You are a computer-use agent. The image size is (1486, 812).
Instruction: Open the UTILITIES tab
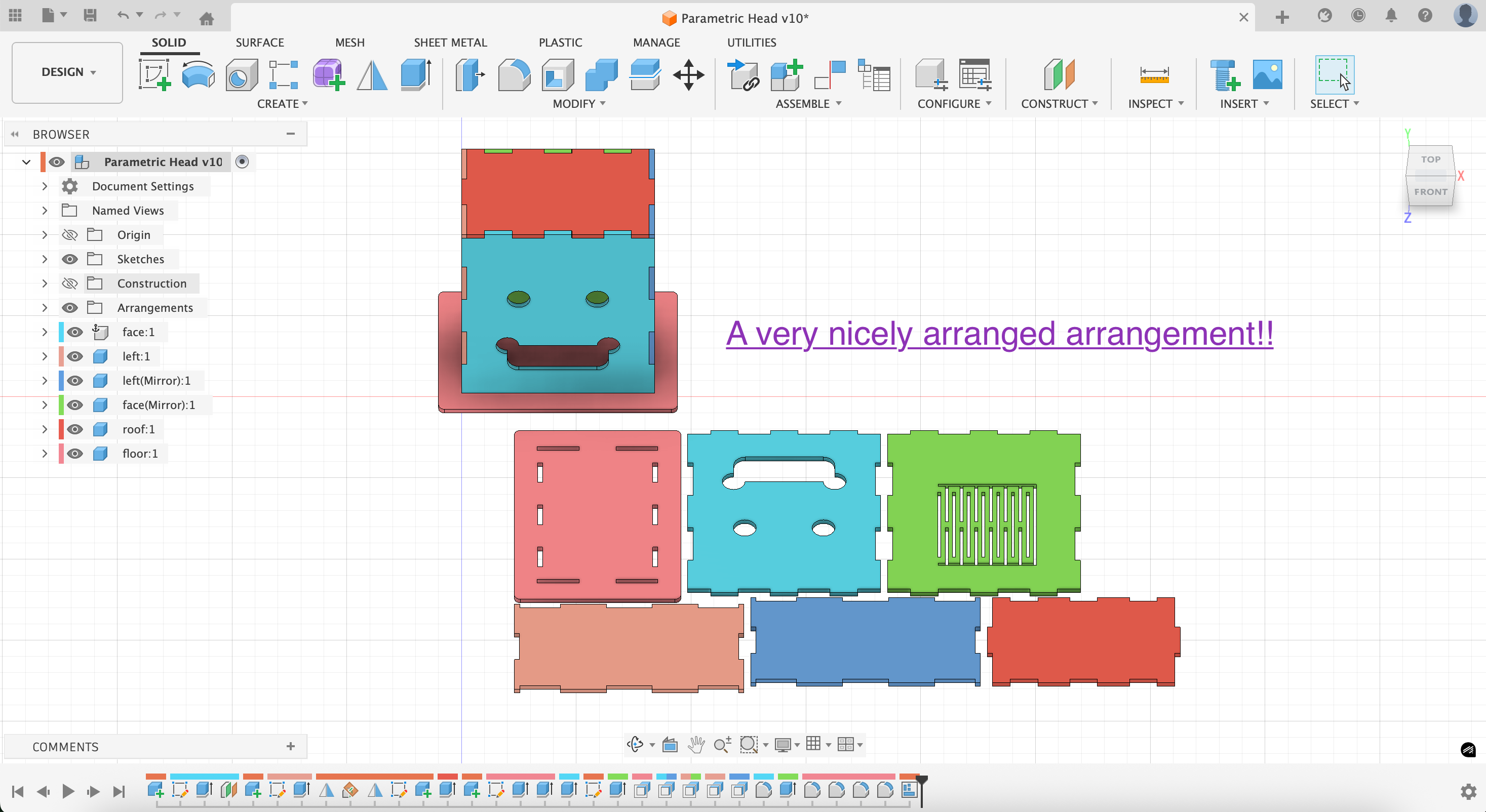[751, 42]
